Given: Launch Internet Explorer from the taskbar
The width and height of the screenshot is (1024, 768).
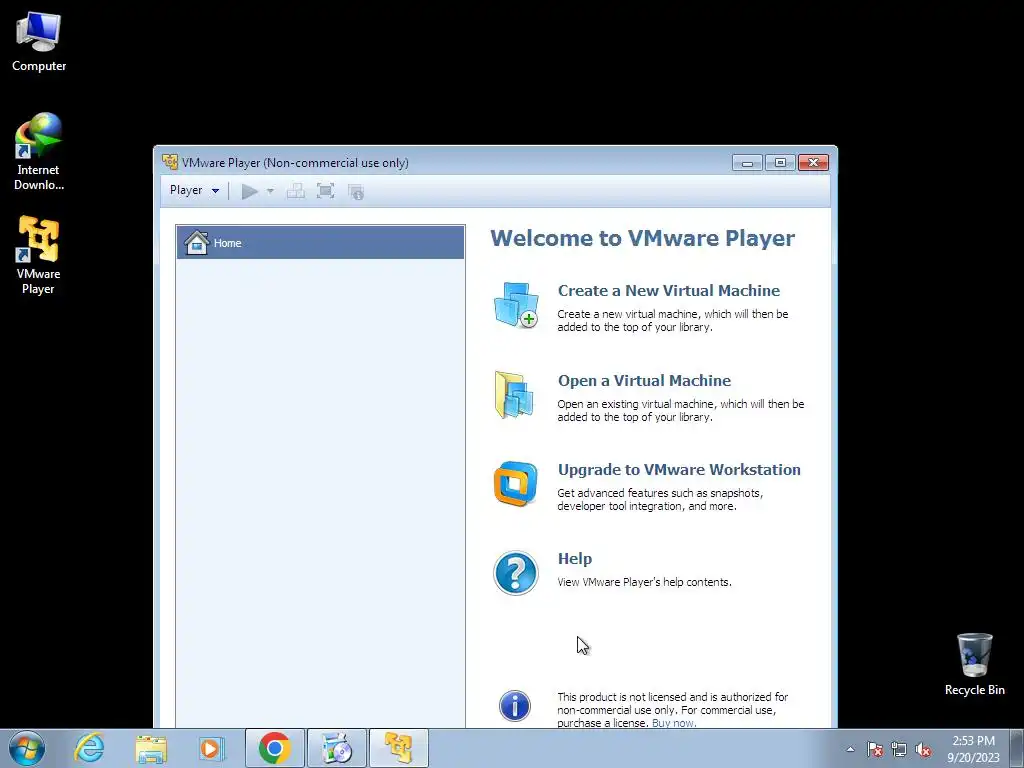Looking at the screenshot, I should pyautogui.click(x=89, y=748).
